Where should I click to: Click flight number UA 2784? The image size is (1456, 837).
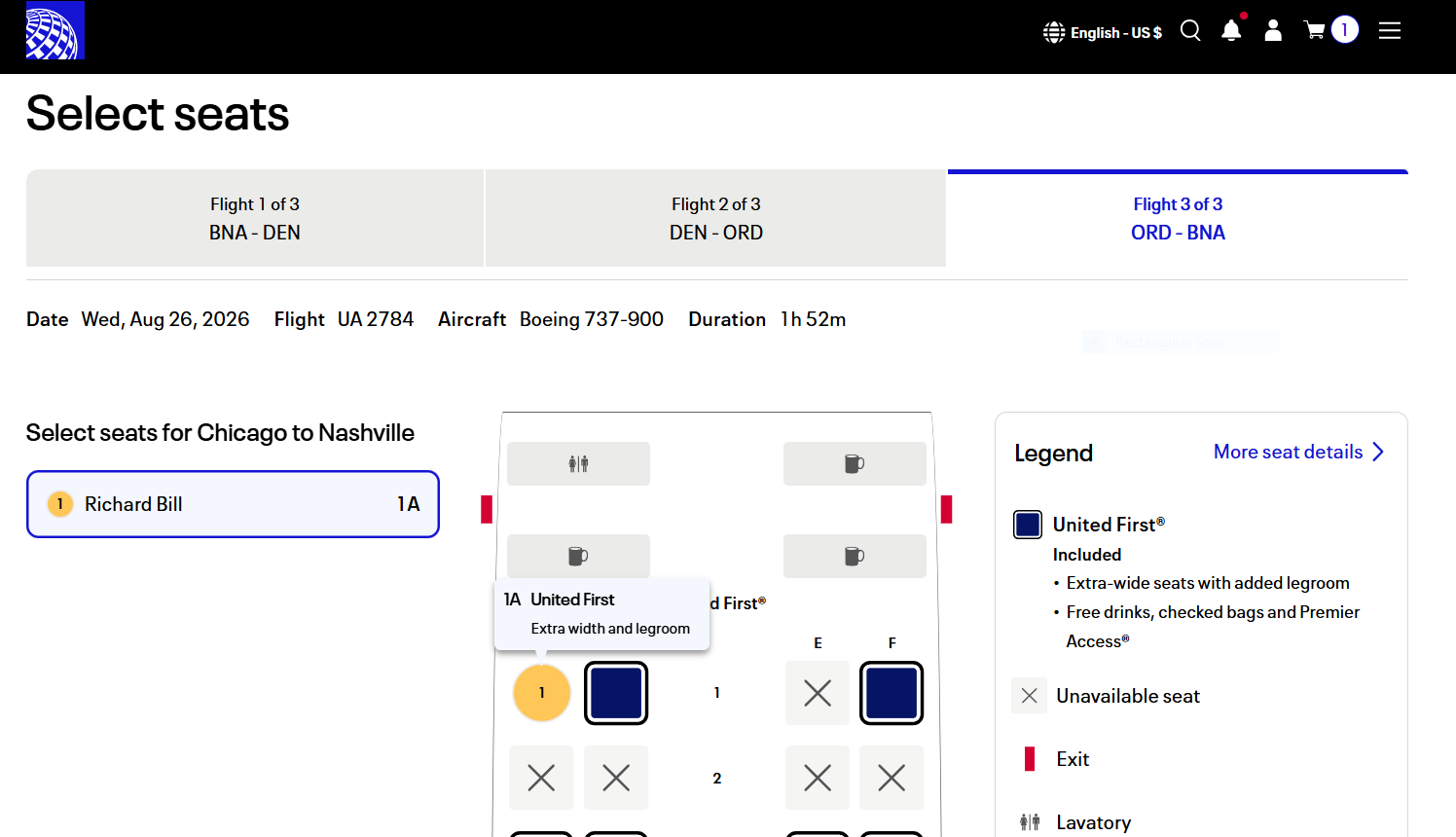376,319
